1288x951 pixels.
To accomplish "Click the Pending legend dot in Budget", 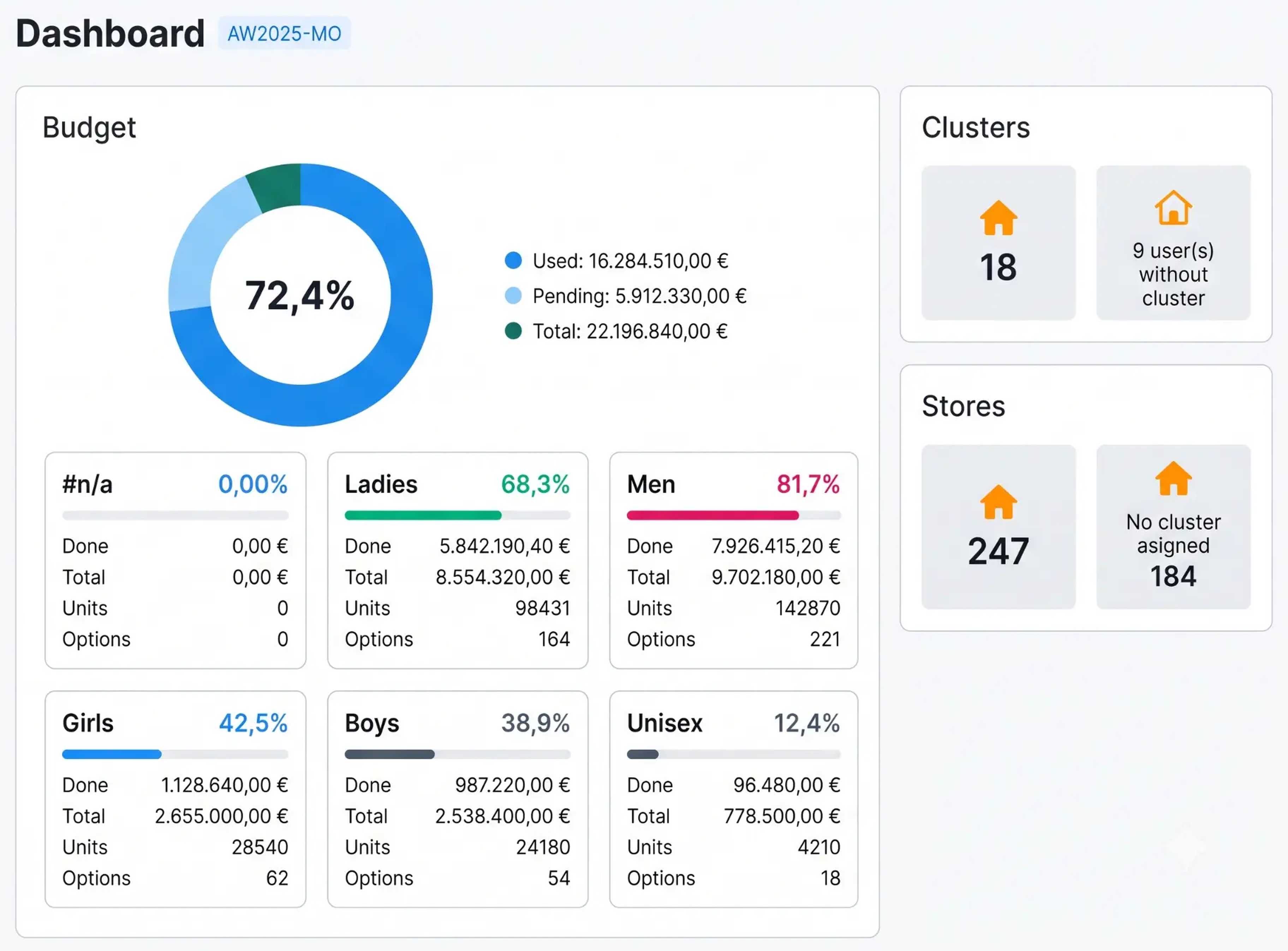I will click(x=513, y=295).
